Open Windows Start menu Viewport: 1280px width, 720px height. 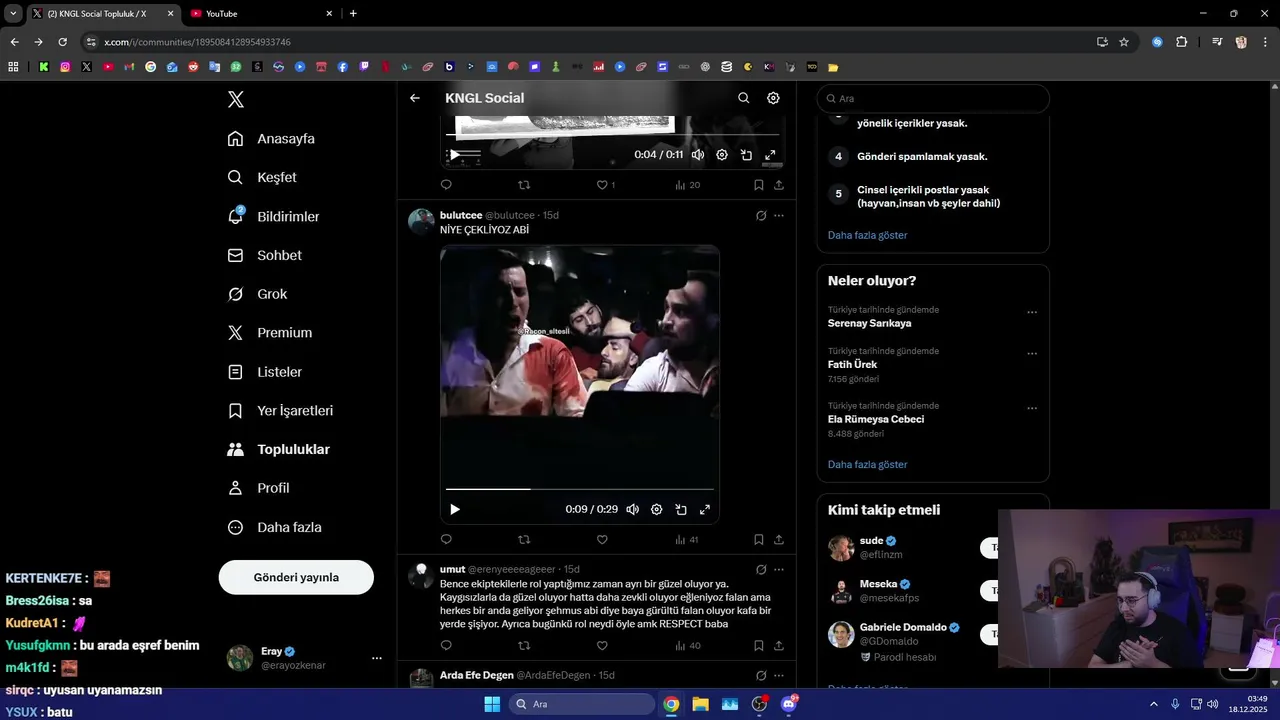[x=492, y=704]
